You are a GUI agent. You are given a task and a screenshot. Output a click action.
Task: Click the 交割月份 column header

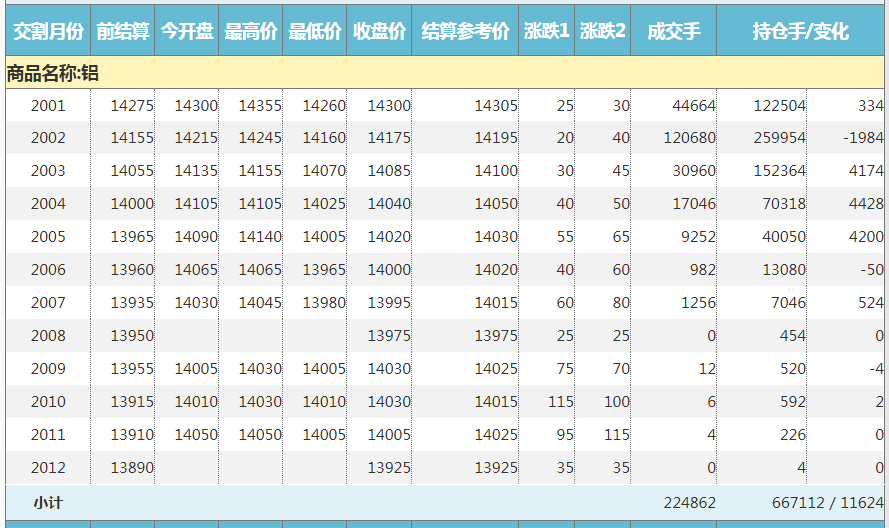tap(47, 32)
